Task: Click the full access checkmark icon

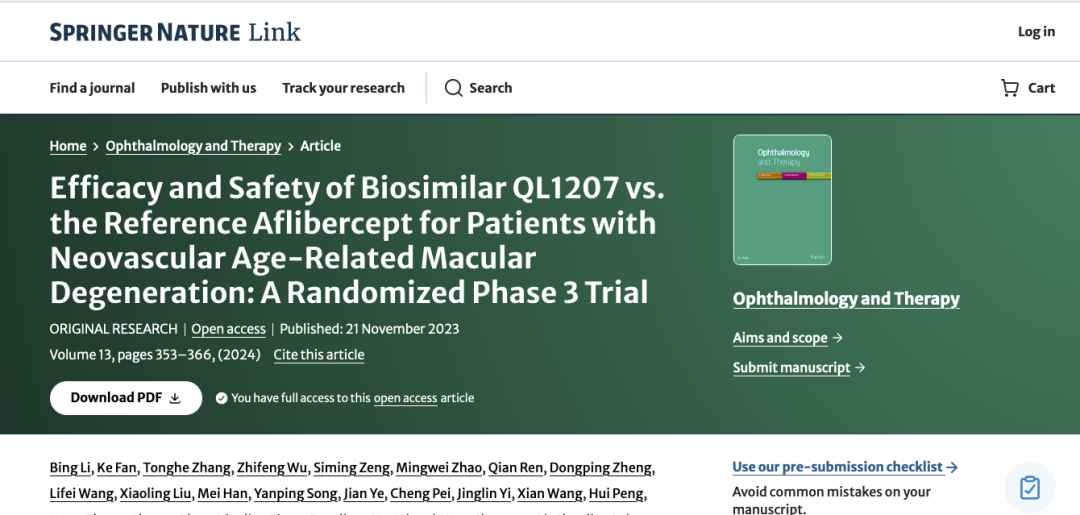Action: [221, 398]
